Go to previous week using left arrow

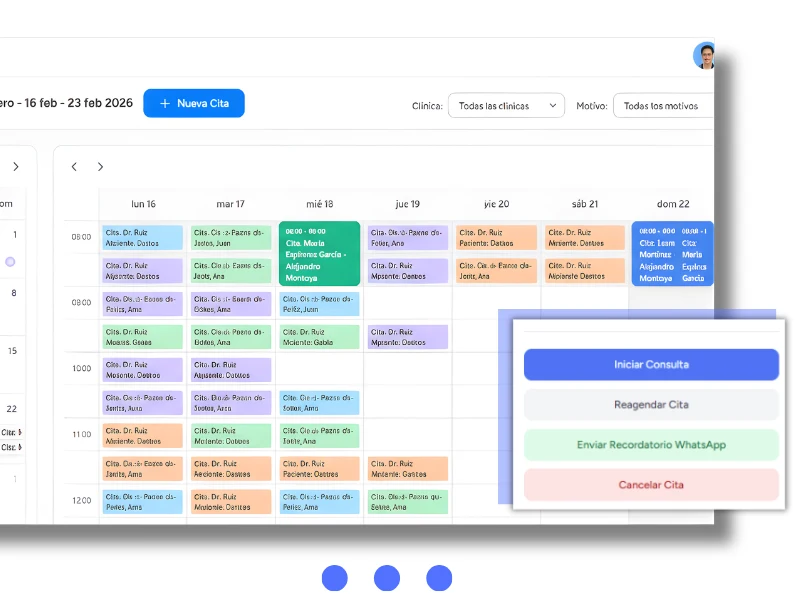point(74,166)
